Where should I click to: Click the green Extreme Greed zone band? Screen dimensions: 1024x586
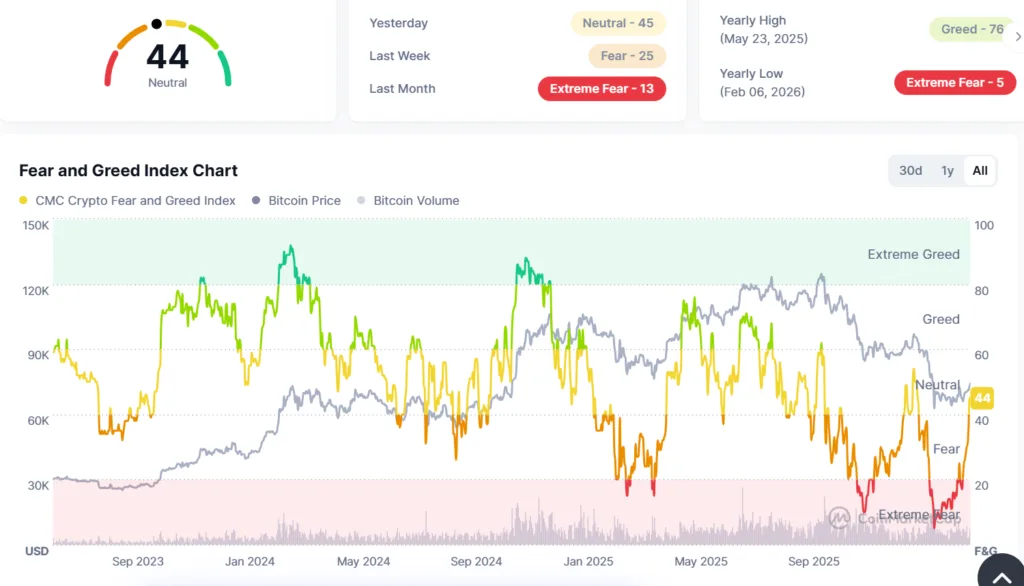pyautogui.click(x=500, y=252)
